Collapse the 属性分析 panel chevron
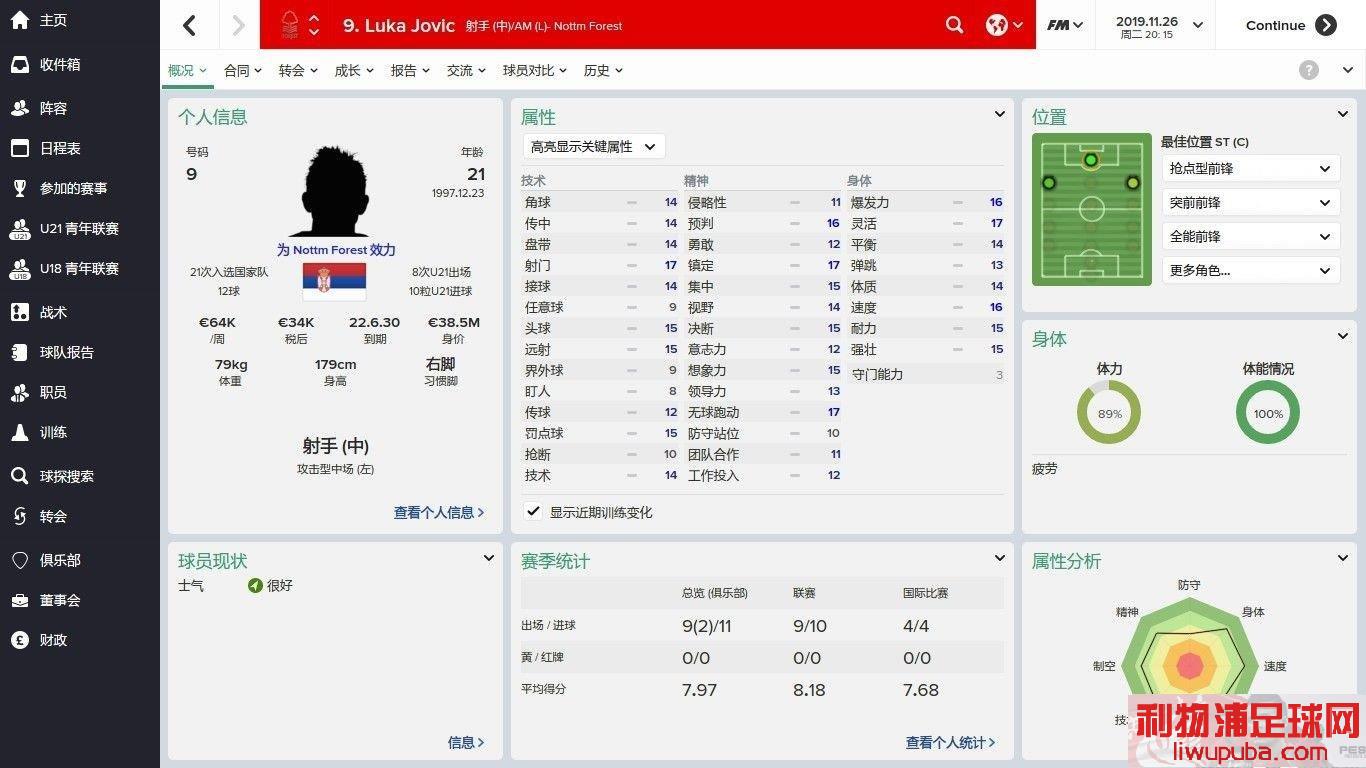Viewport: 1366px width, 768px height. [x=1343, y=558]
